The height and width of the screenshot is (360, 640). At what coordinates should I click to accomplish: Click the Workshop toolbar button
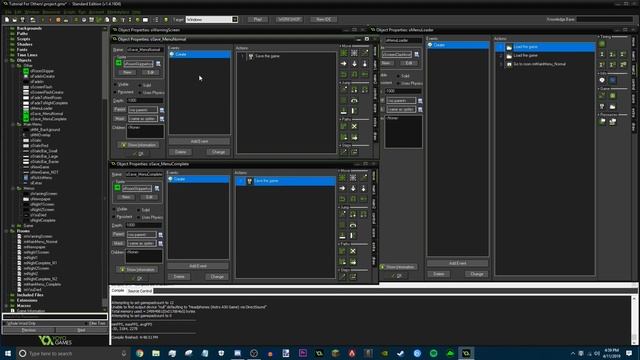(289, 19)
